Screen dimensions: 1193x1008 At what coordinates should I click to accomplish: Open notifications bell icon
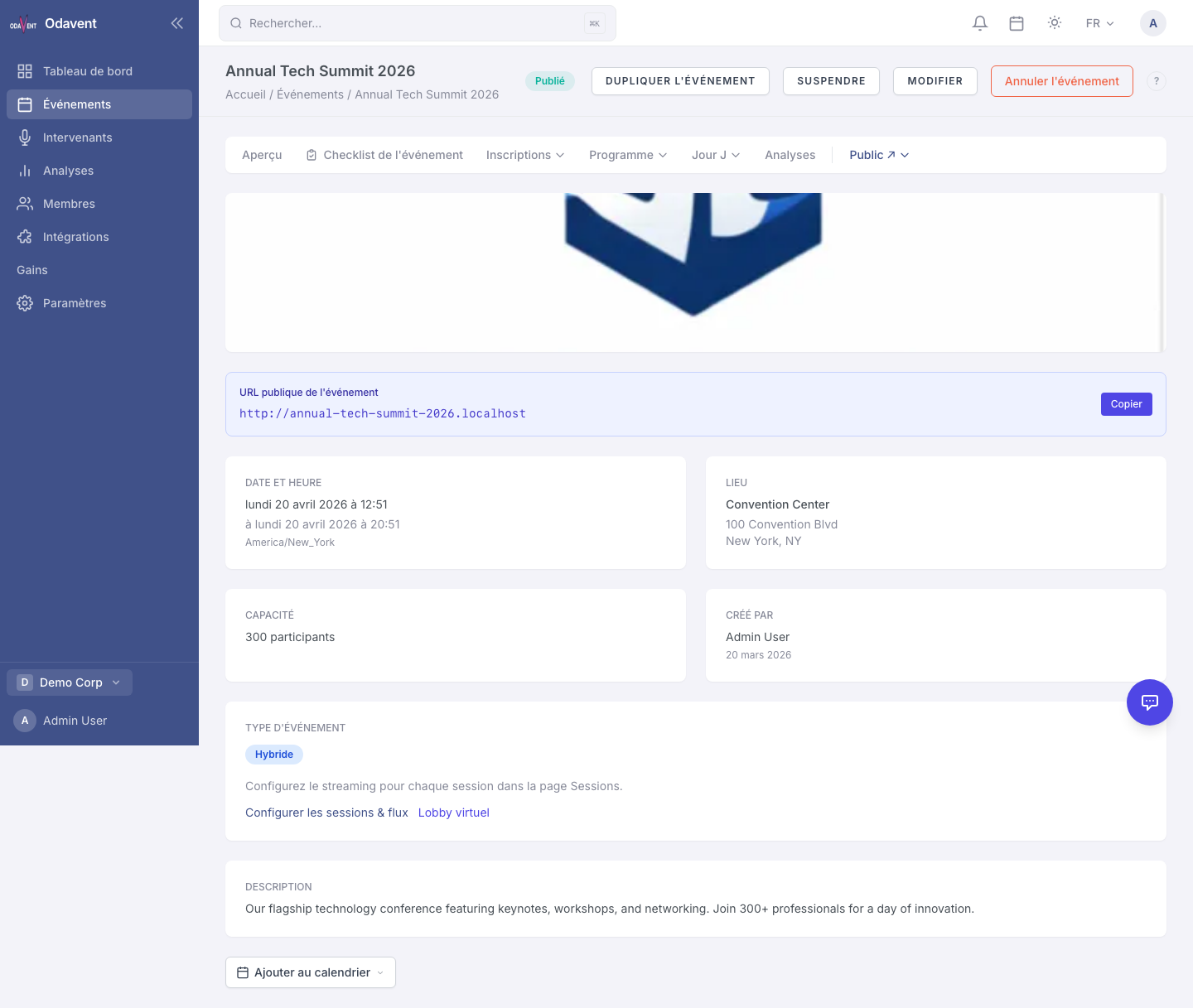coord(980,23)
